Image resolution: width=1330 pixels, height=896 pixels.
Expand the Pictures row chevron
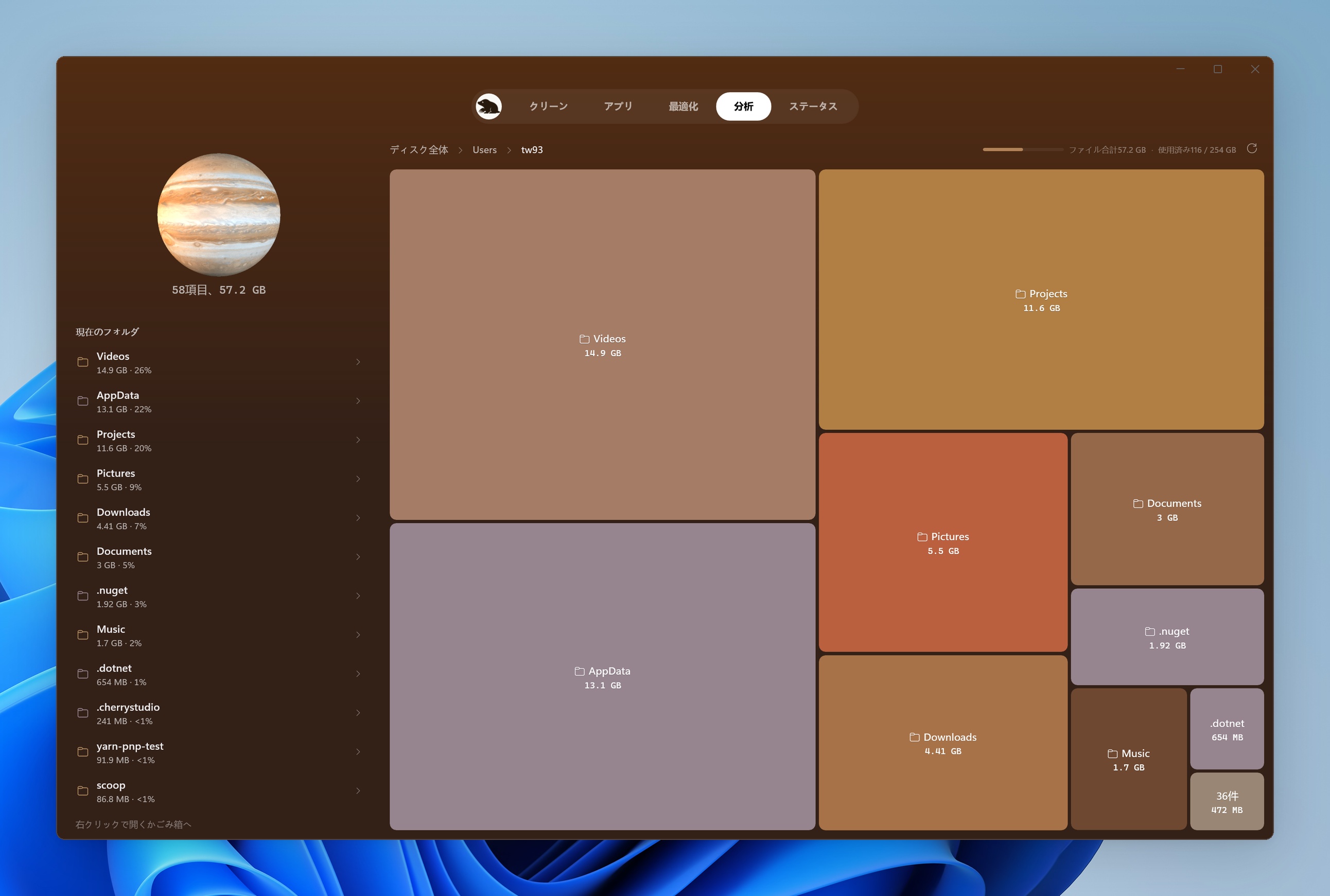click(358, 479)
